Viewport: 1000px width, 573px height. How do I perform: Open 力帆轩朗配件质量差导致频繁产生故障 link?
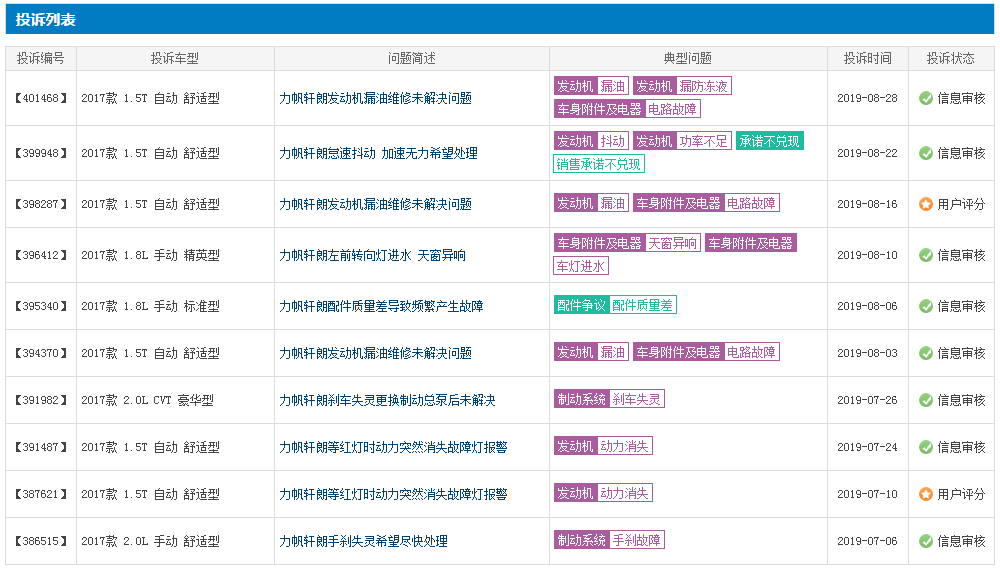coord(381,306)
